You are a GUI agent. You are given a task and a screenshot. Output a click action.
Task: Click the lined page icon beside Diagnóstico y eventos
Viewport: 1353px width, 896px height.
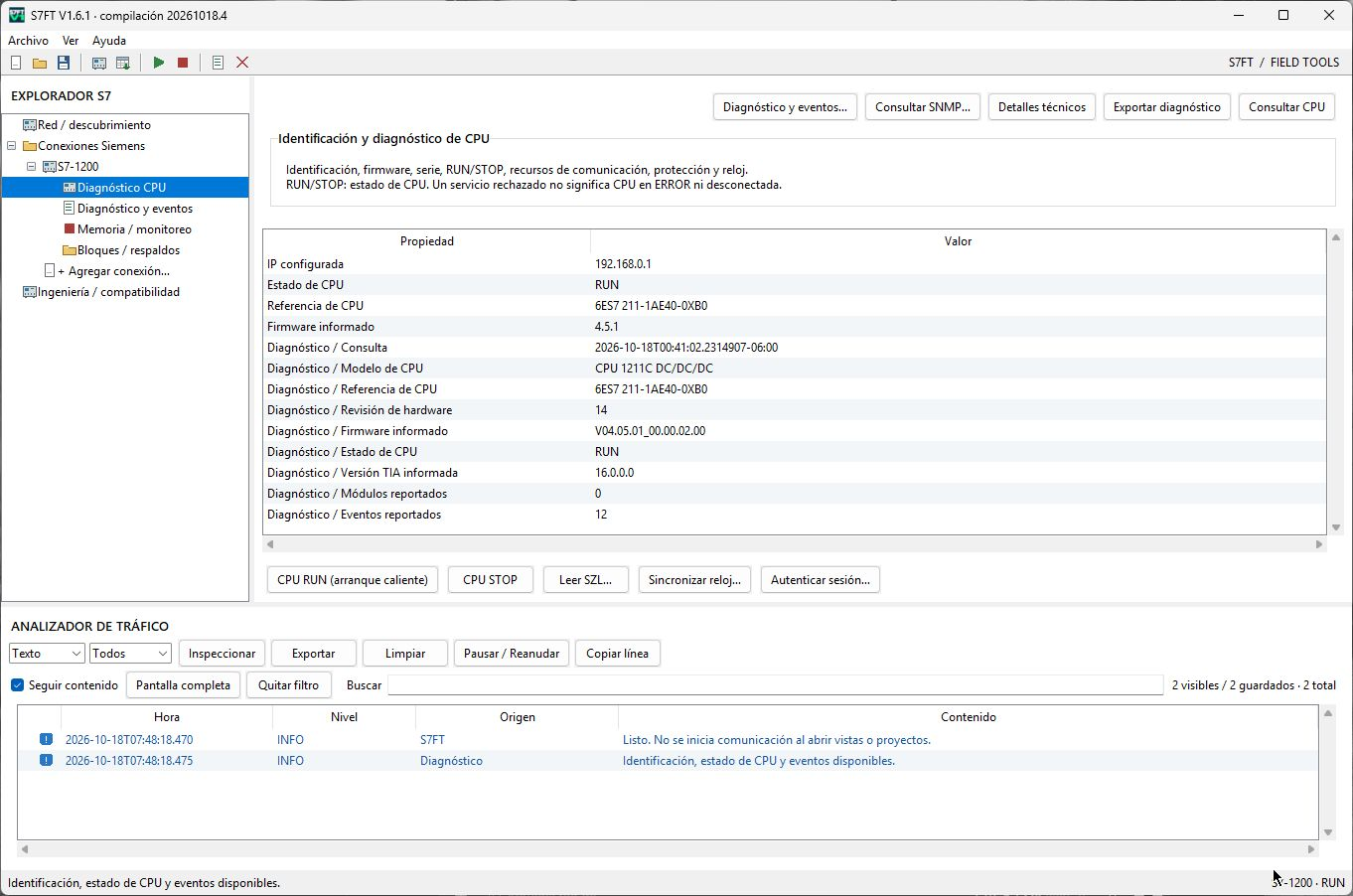click(69, 209)
